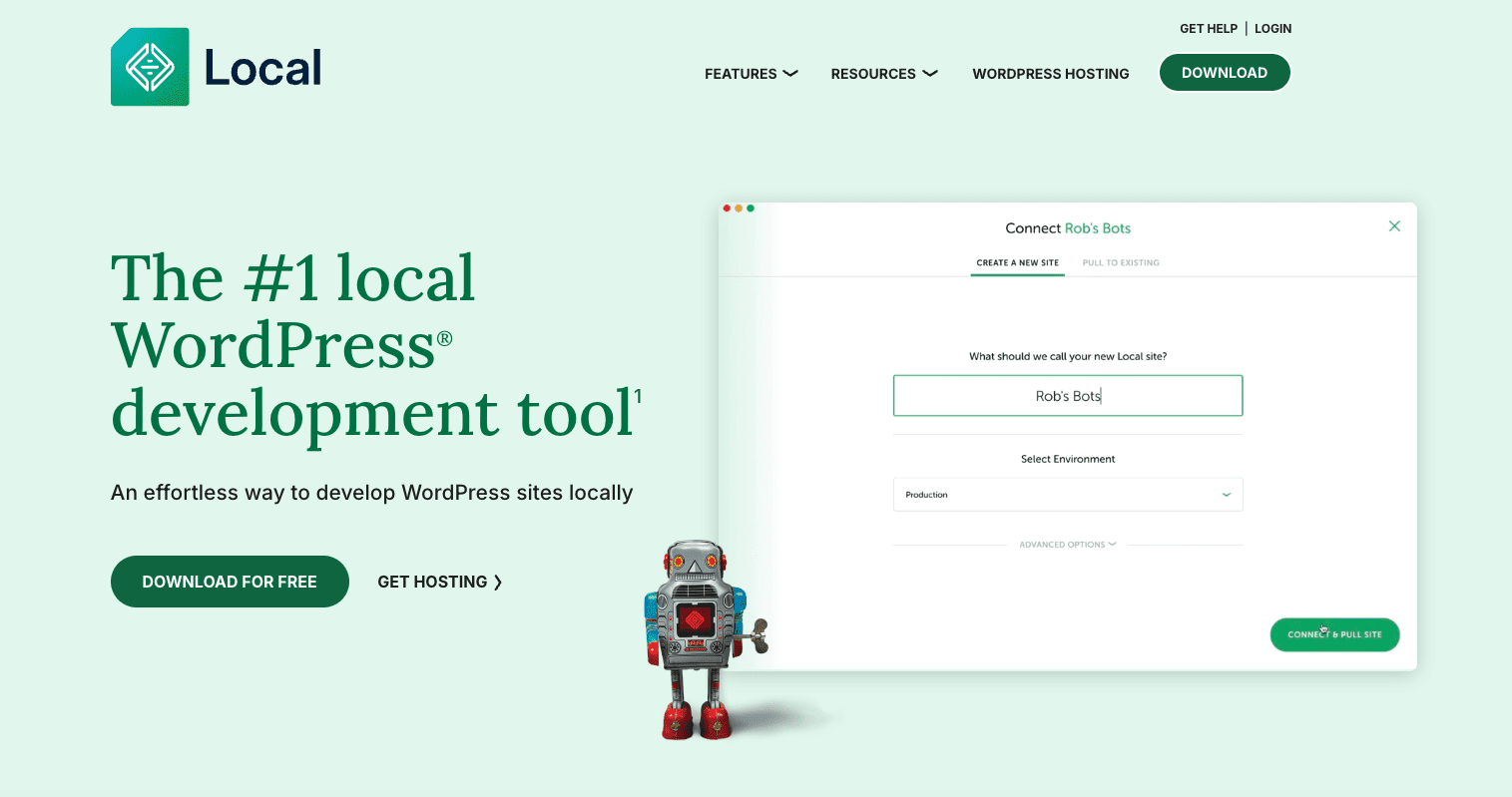Click Download for Free button
Screen dimensions: 1512x797
point(230,582)
